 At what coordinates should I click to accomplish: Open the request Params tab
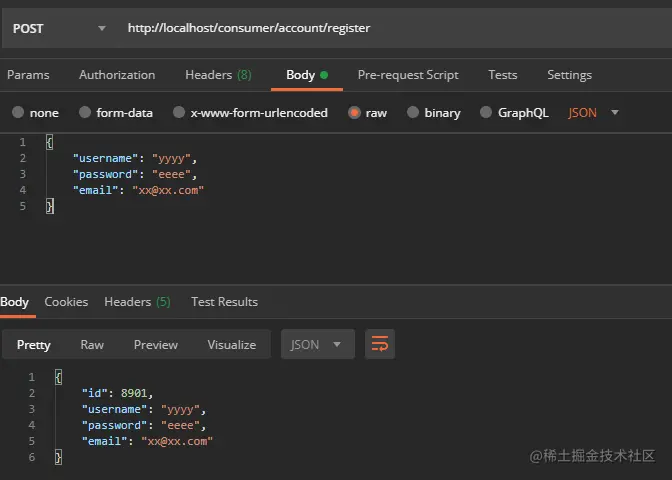(x=28, y=75)
